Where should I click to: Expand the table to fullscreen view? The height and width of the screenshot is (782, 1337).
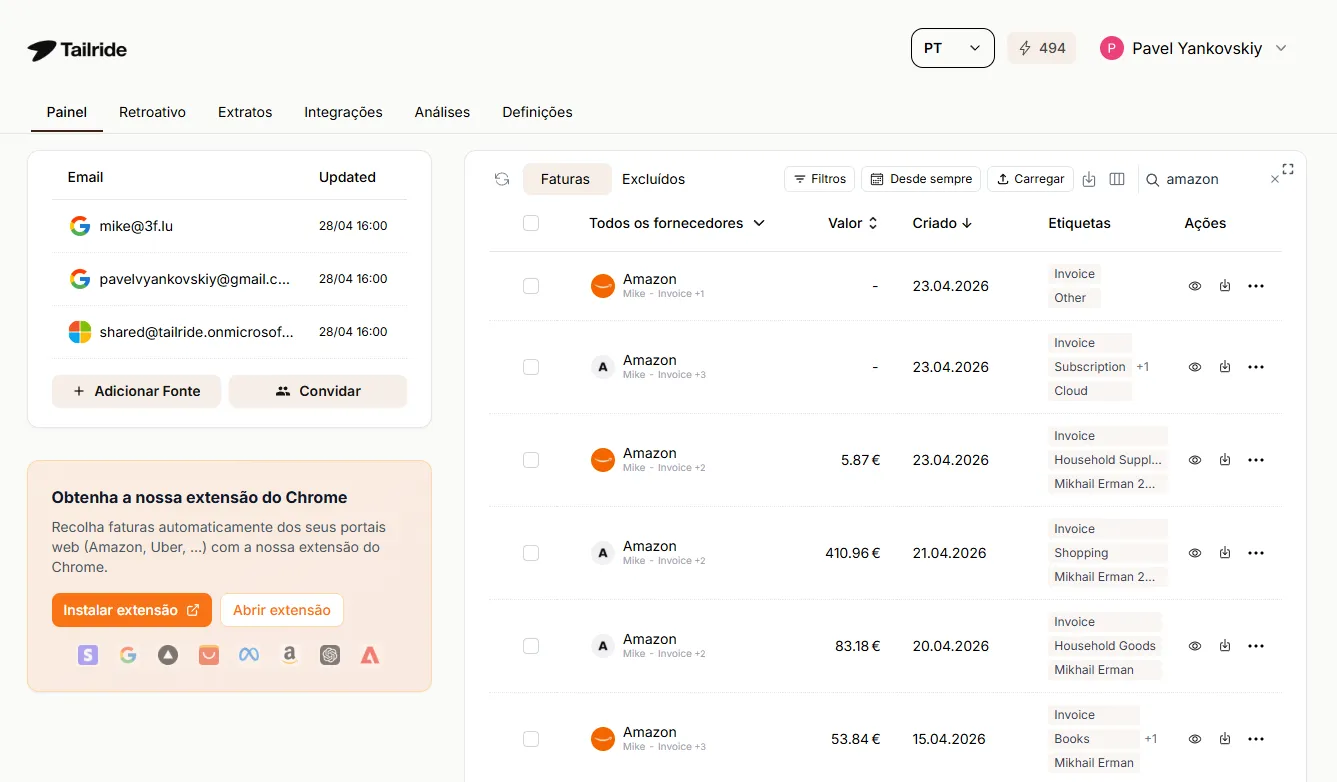[1287, 169]
